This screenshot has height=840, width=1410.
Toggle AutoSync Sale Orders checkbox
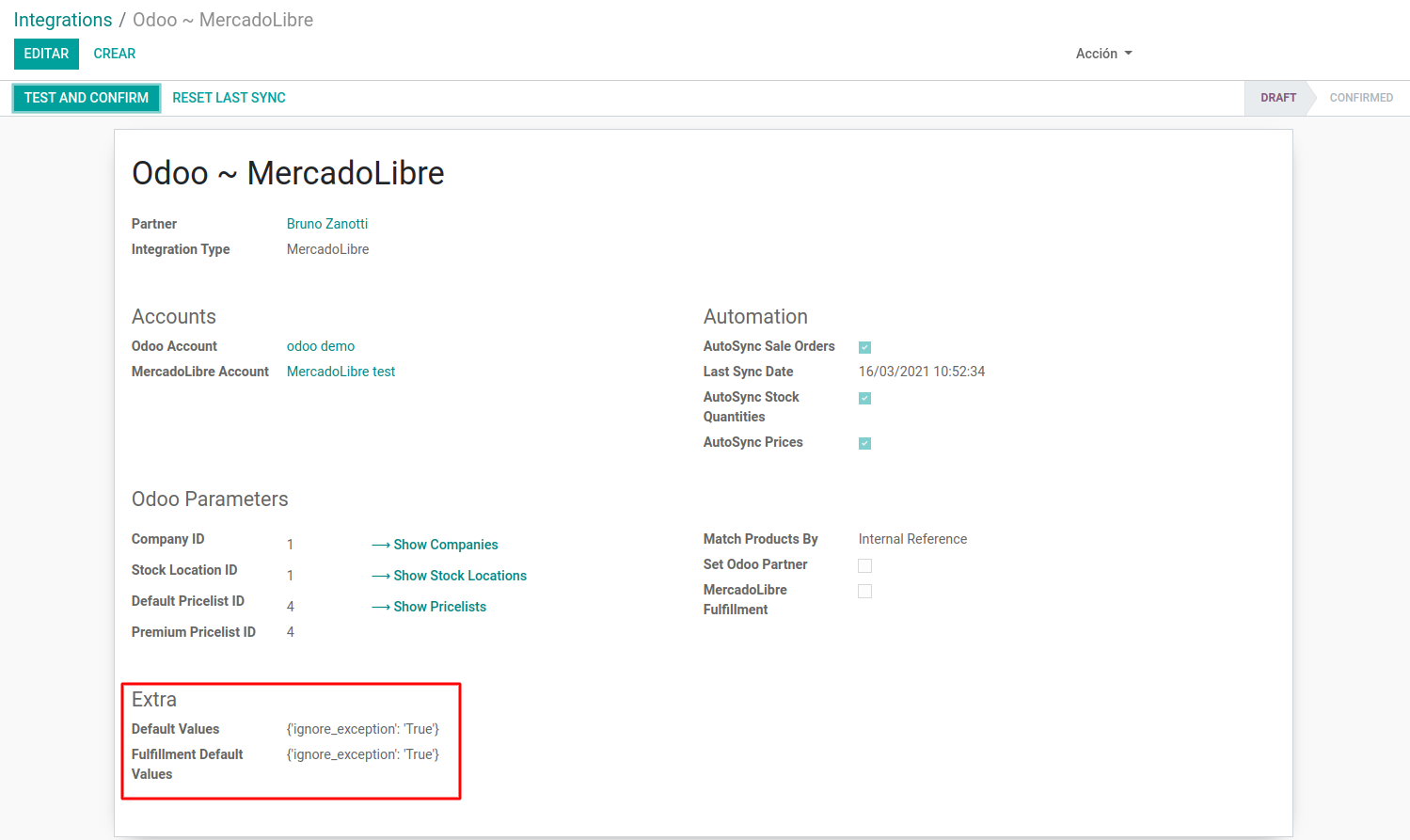864,347
